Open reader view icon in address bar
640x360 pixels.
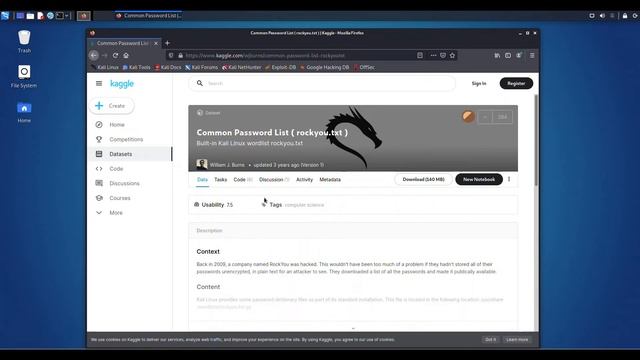[x=420, y=55]
